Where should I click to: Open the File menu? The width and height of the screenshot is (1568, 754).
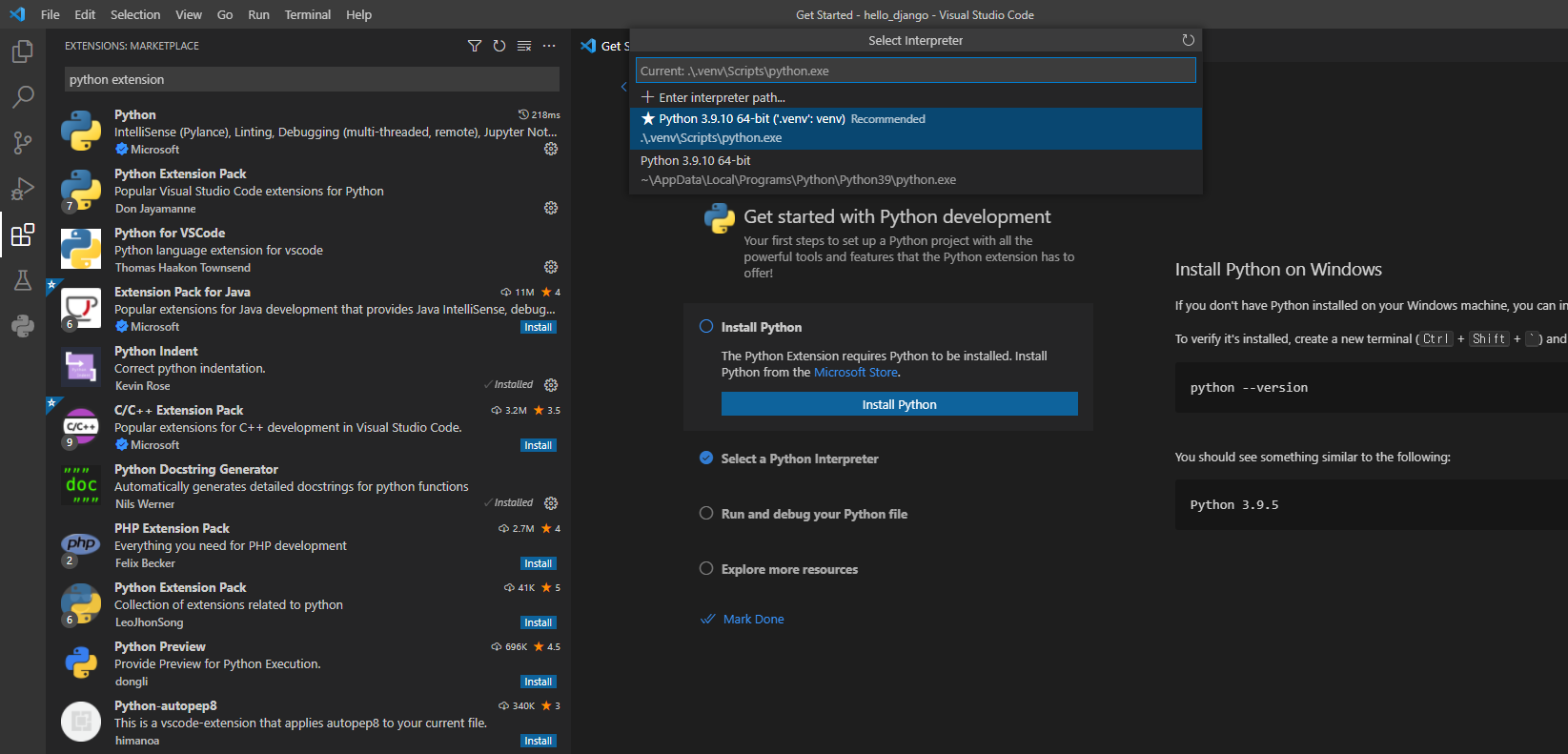pos(51,14)
